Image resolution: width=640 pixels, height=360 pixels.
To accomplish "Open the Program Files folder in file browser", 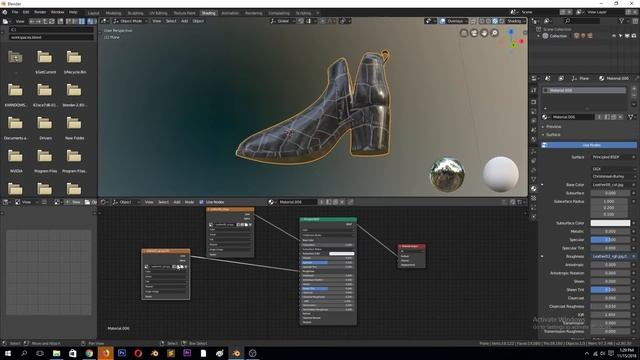I will click(x=45, y=161).
